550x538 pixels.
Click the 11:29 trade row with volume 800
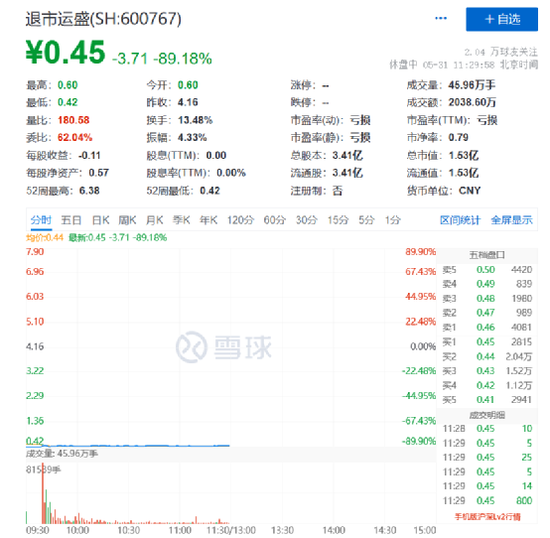click(487, 500)
